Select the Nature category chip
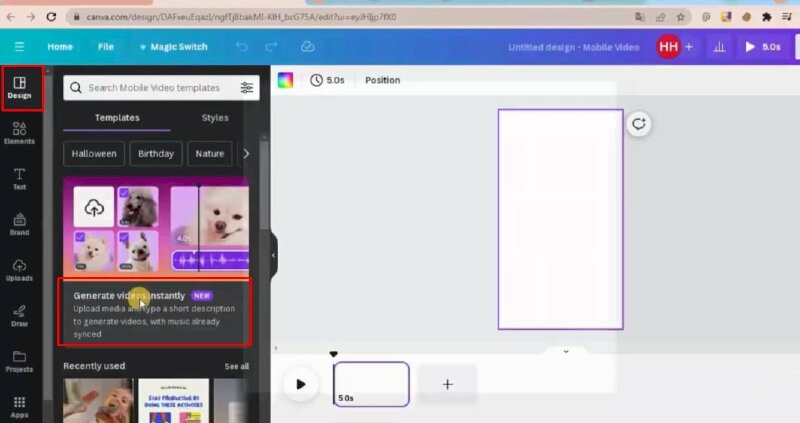This screenshot has width=800, height=423. tap(210, 154)
